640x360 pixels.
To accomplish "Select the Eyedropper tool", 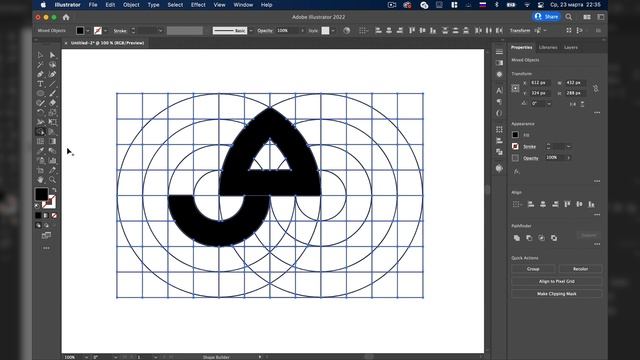I will click(40, 151).
